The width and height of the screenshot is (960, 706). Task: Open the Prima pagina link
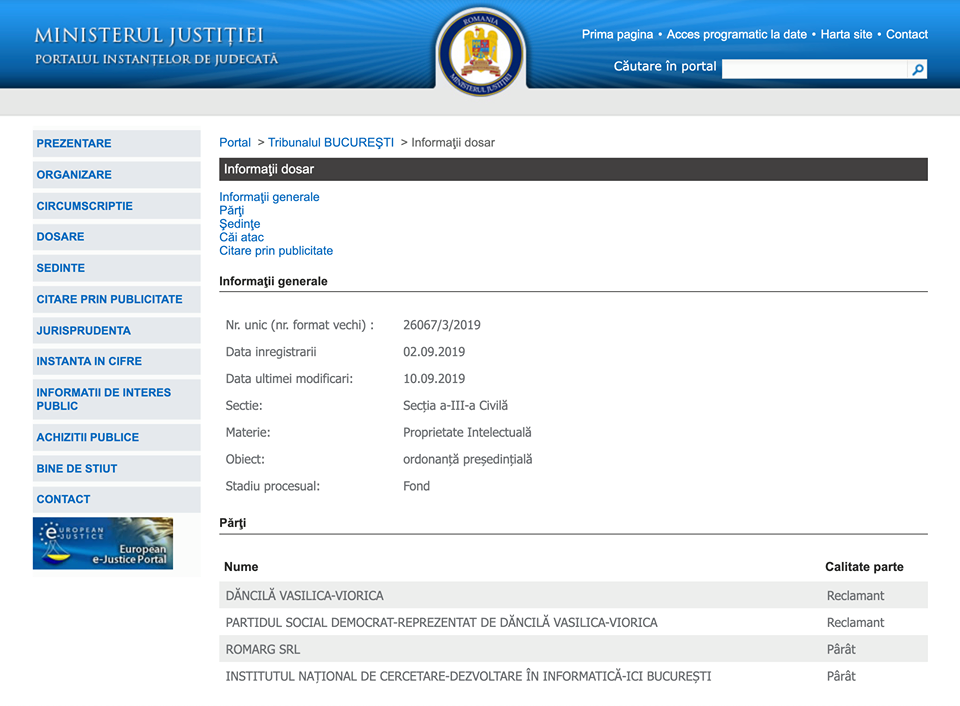coord(616,34)
